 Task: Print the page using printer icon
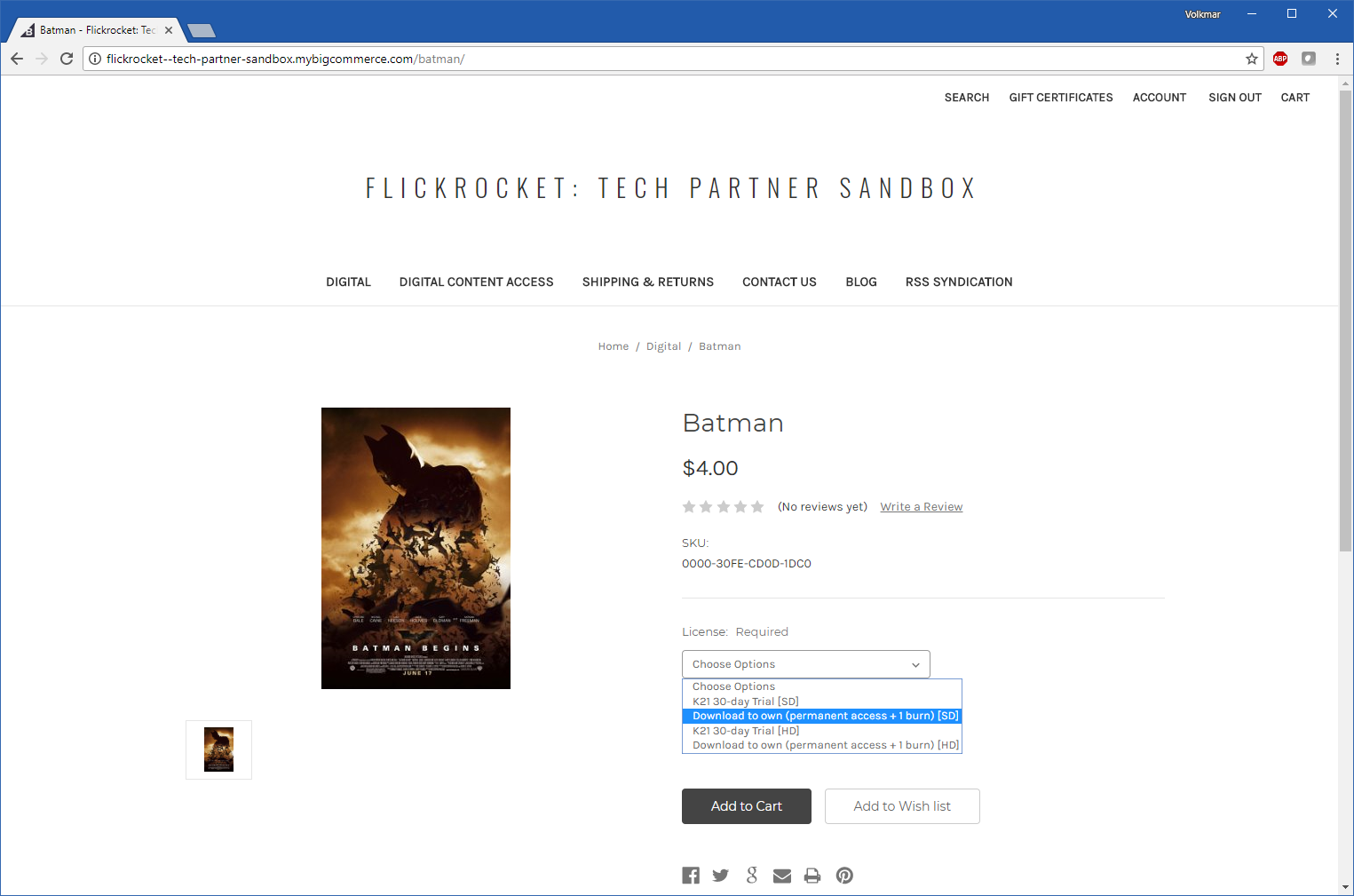click(812, 876)
